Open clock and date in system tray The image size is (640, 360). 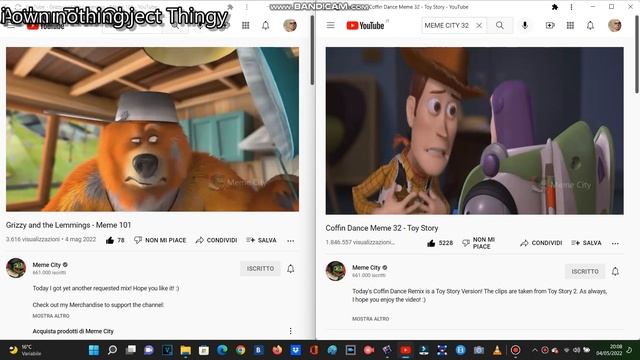[x=609, y=350]
